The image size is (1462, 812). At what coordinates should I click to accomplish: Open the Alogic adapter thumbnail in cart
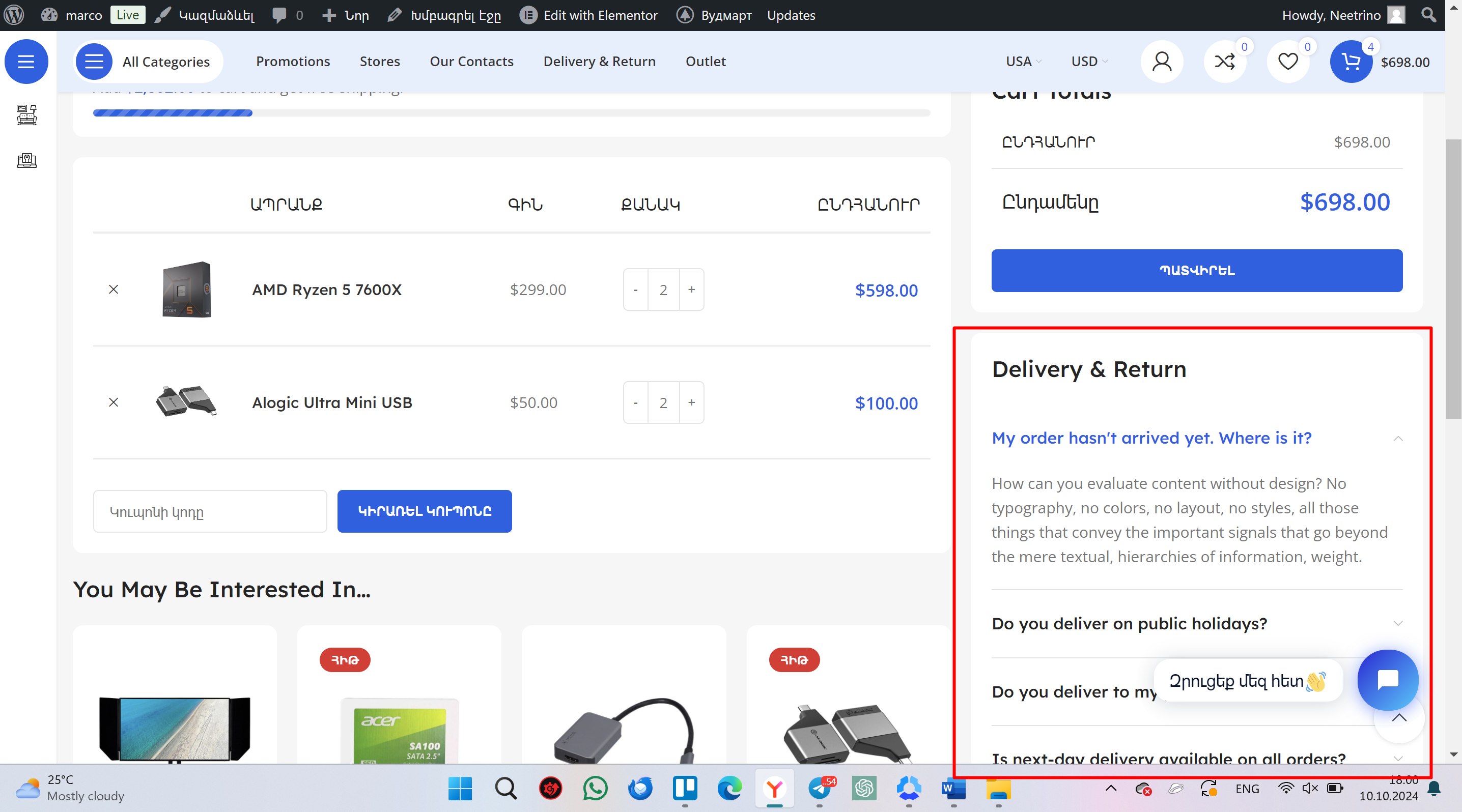click(186, 401)
